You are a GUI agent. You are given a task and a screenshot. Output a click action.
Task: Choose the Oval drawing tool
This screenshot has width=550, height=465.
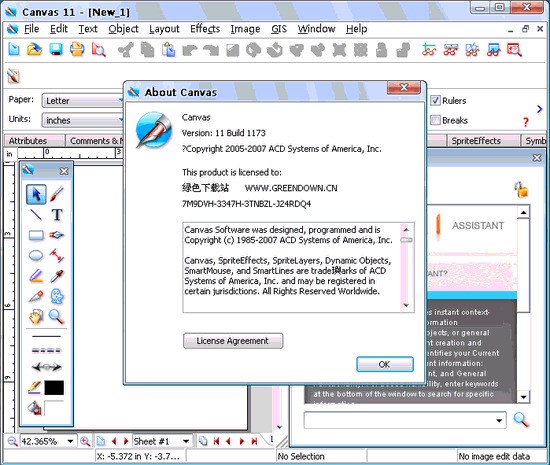(x=36, y=256)
